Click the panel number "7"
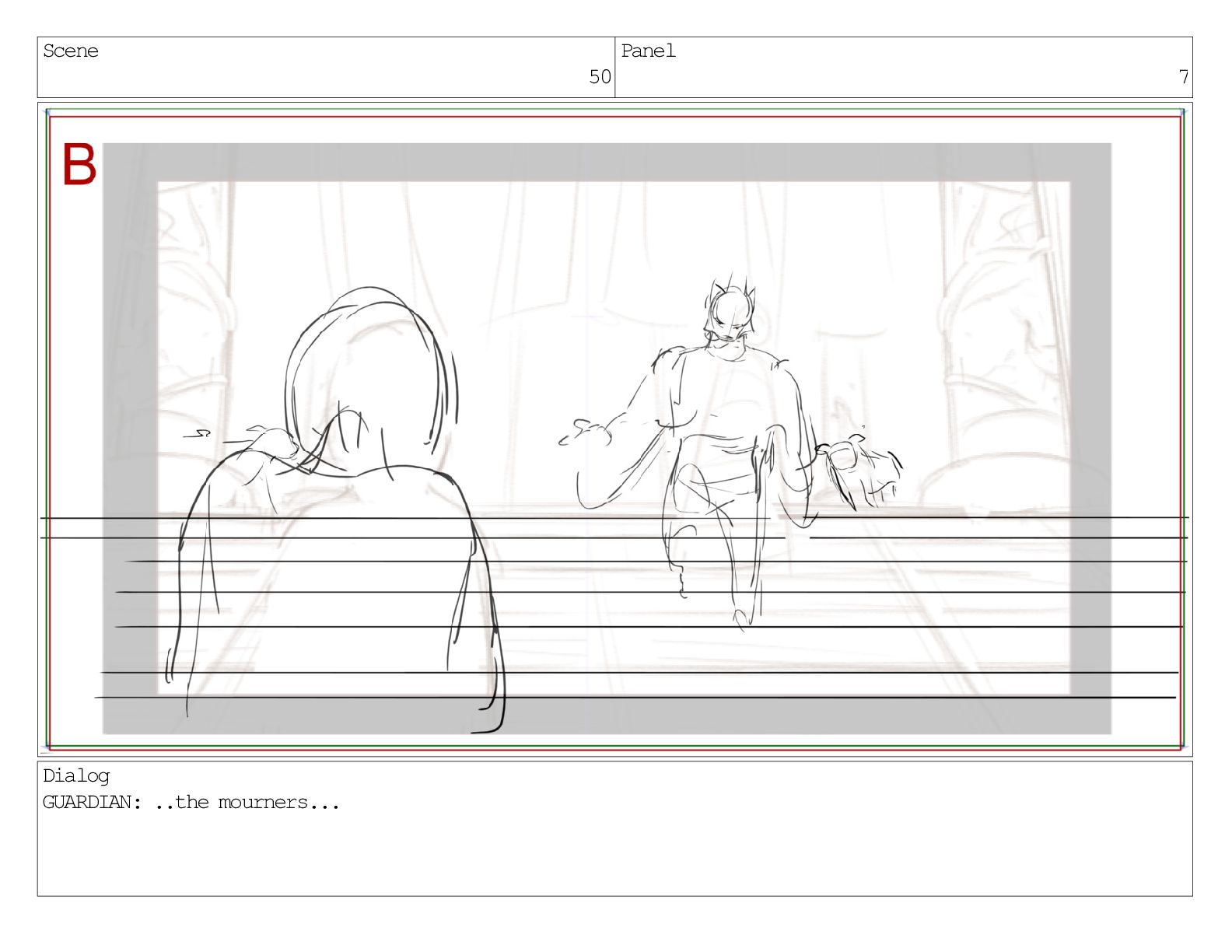The image size is (1232, 952). click(1183, 77)
